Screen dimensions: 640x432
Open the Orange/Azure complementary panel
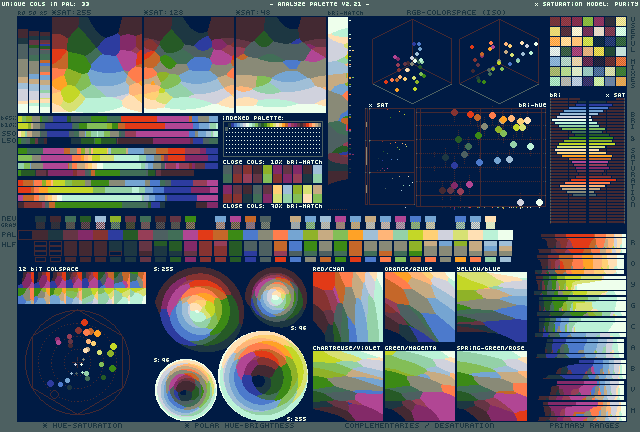click(x=420, y=307)
